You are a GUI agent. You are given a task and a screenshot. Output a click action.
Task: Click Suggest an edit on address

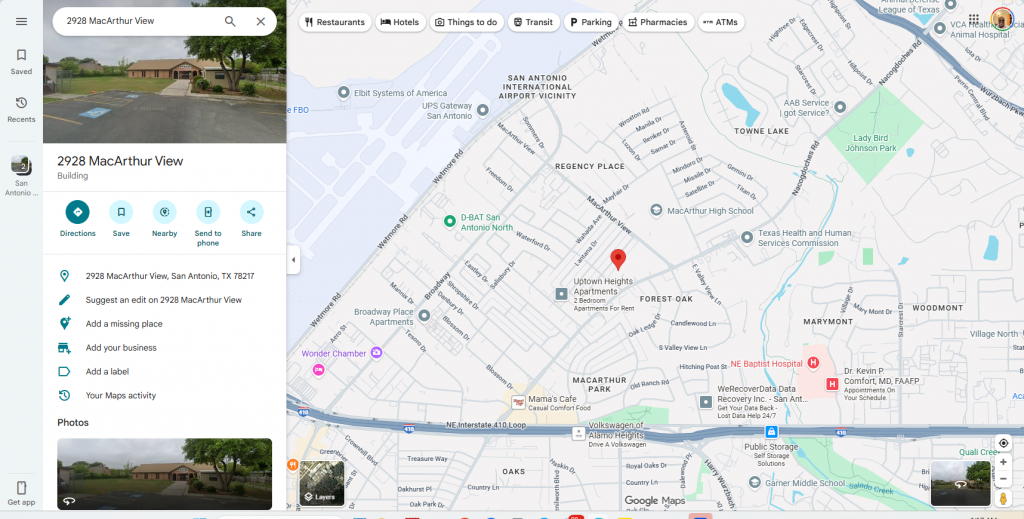pyautogui.click(x=163, y=300)
